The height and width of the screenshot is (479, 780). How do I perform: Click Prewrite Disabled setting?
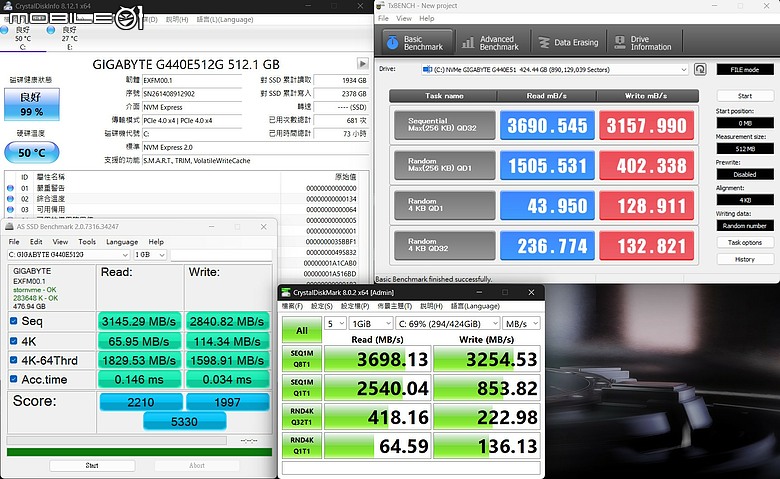tap(745, 174)
